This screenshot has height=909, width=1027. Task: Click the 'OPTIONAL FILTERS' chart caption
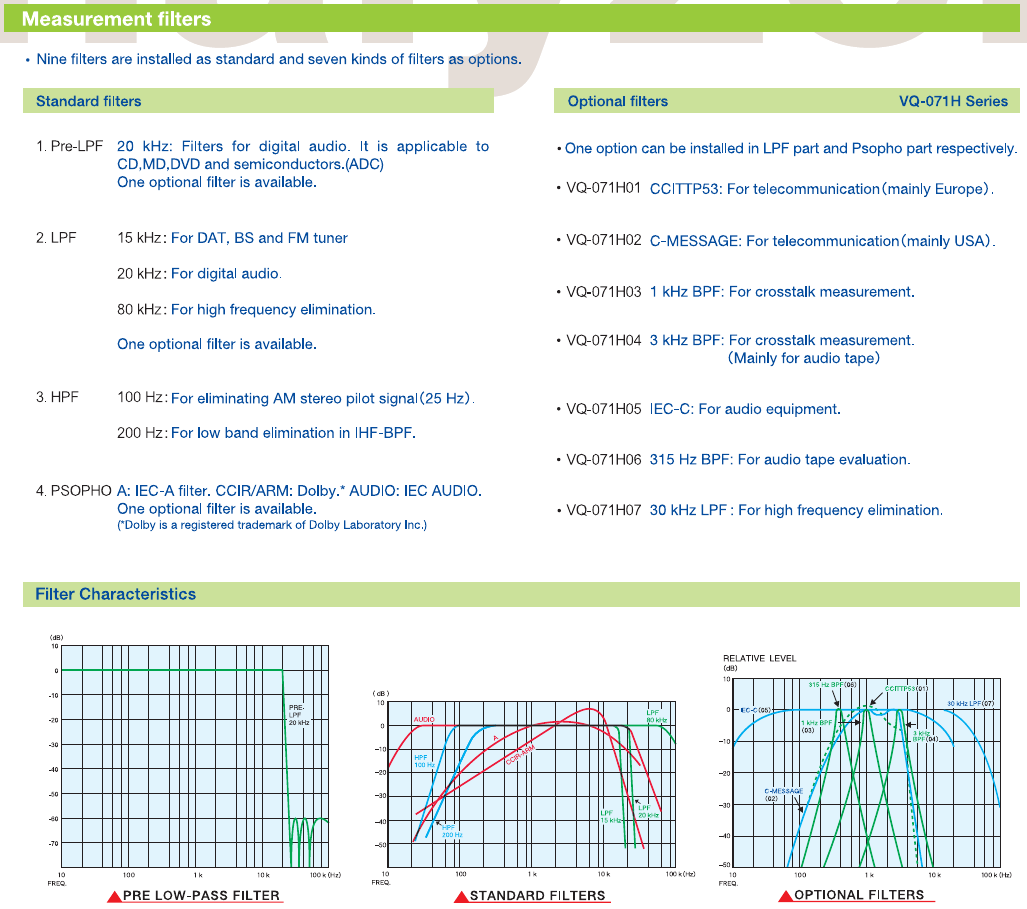click(859, 895)
